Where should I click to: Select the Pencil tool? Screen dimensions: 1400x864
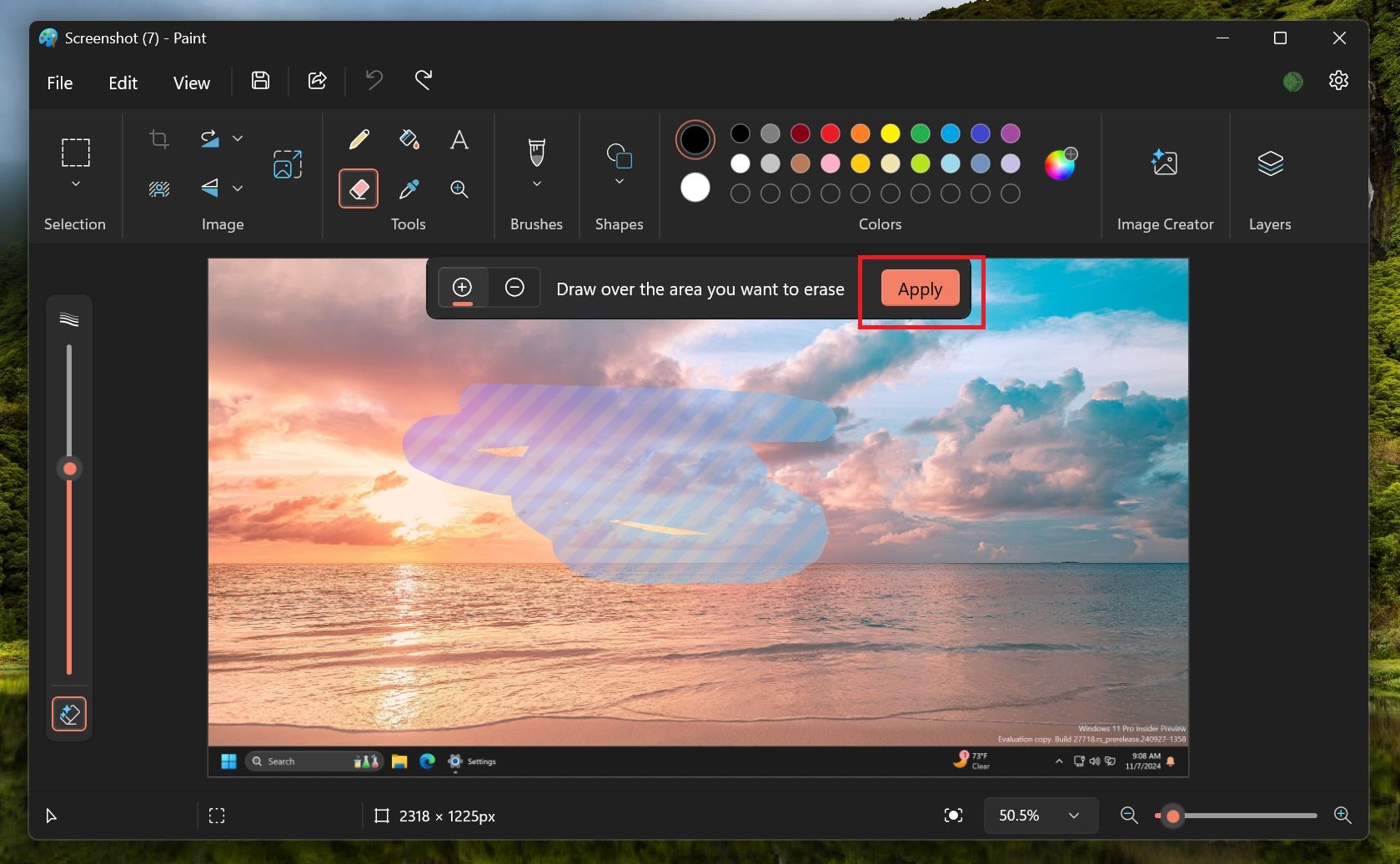[358, 139]
